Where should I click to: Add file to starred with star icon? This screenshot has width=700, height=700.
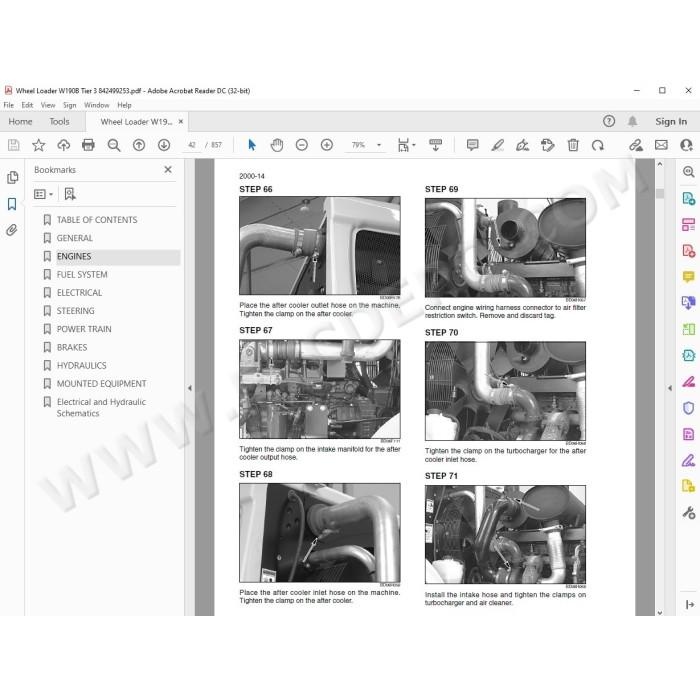tap(38, 145)
